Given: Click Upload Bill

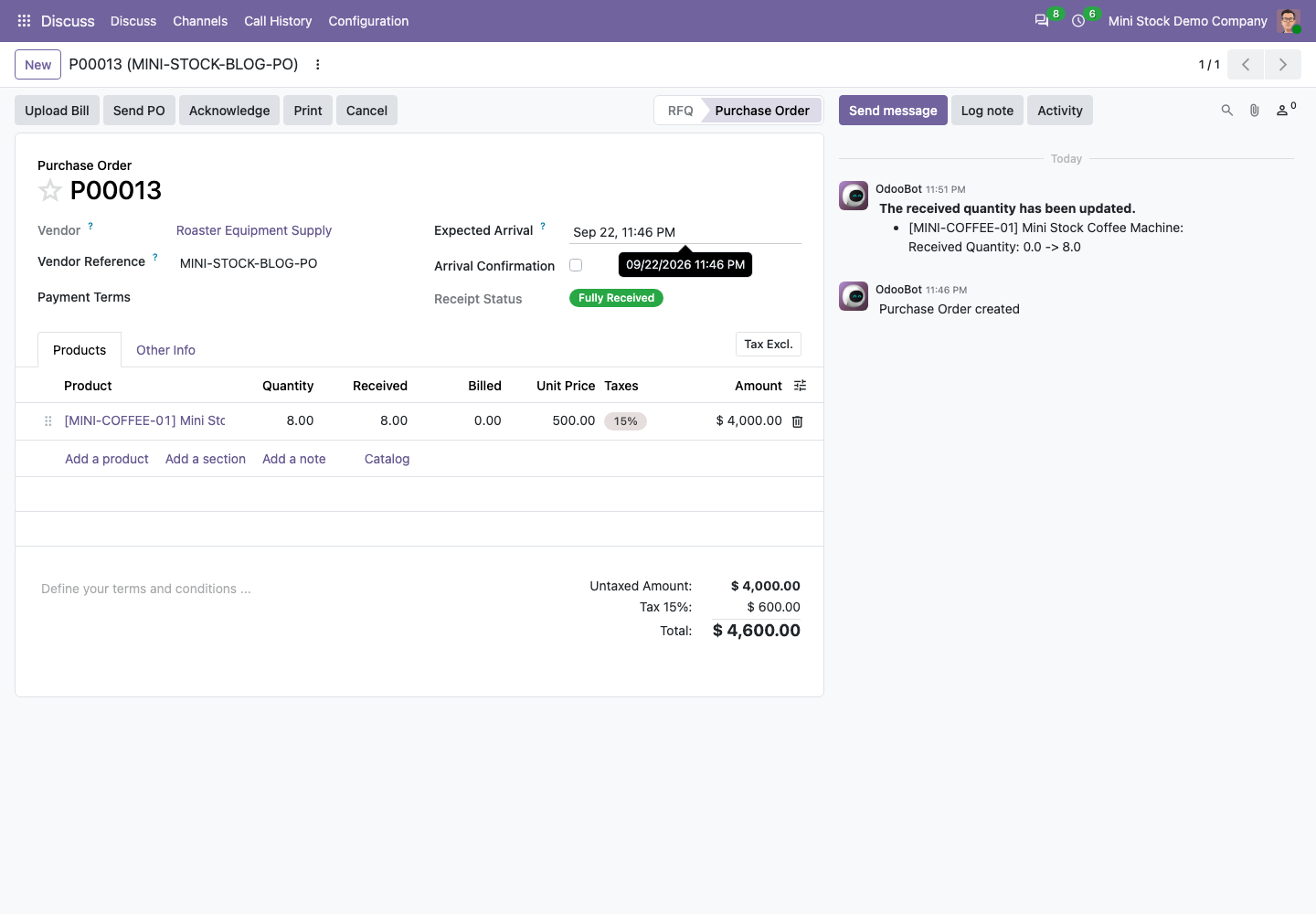Looking at the screenshot, I should [x=57, y=111].
